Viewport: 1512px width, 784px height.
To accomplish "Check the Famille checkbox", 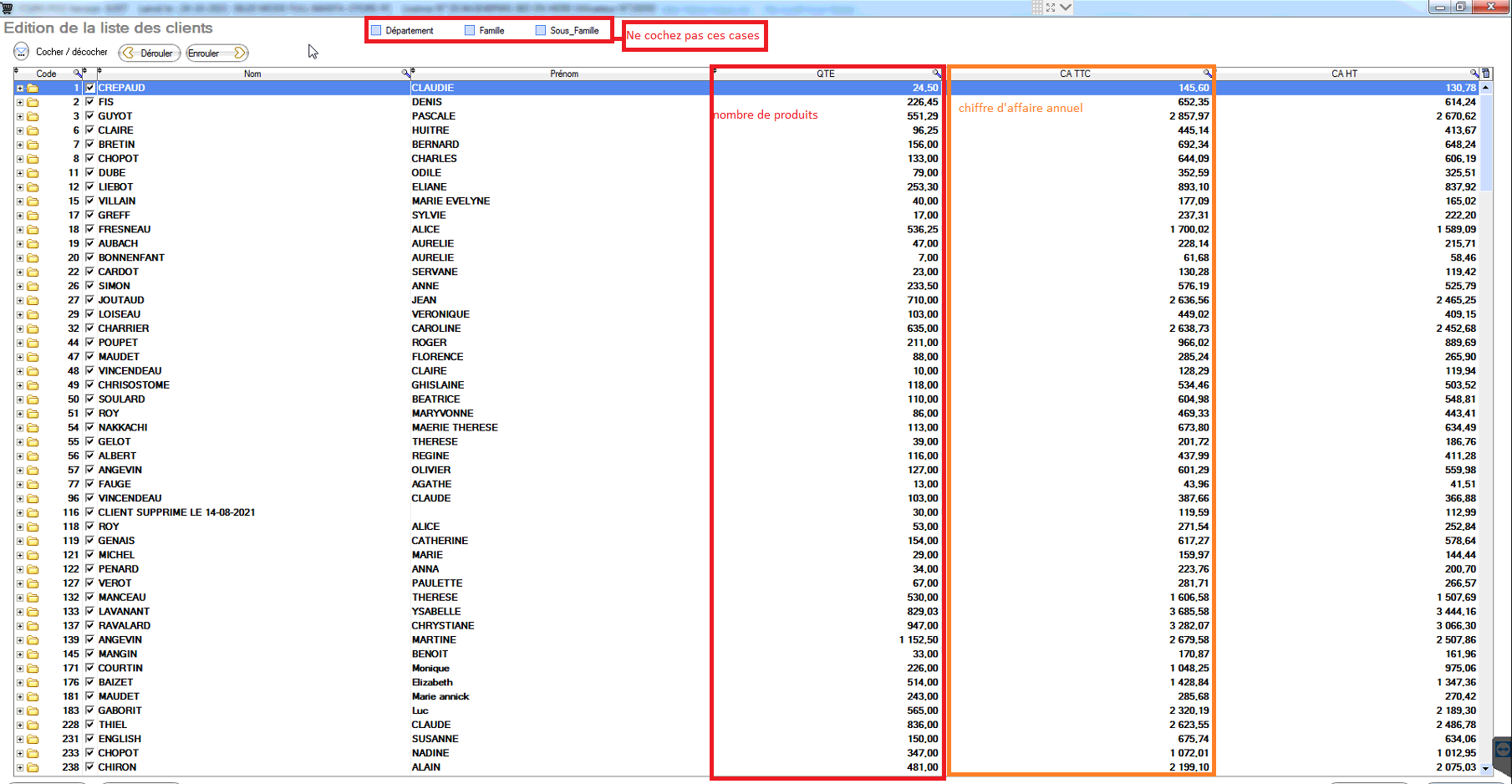I will click(470, 31).
